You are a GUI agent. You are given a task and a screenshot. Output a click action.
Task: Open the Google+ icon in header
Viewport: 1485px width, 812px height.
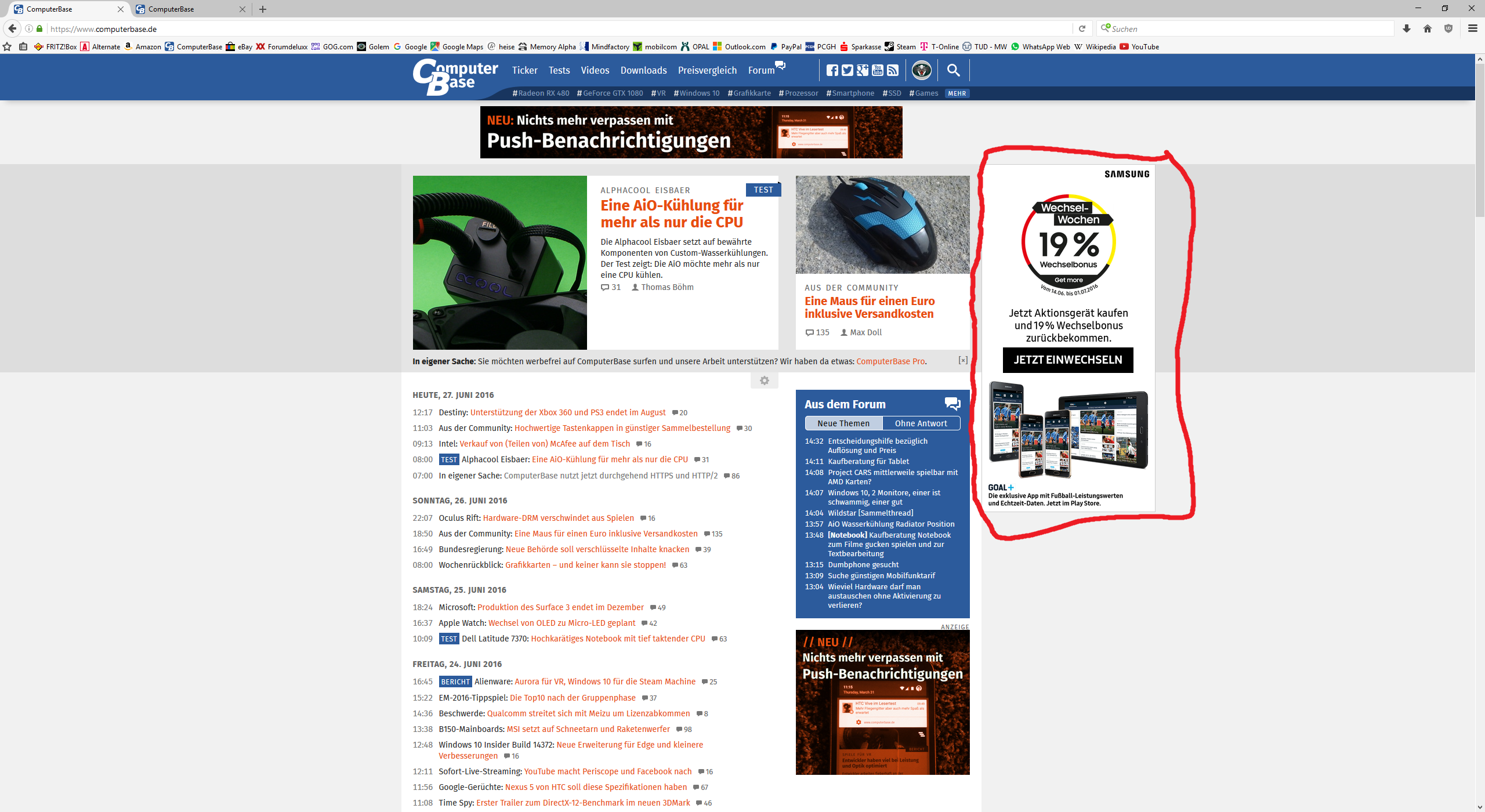[x=863, y=70]
